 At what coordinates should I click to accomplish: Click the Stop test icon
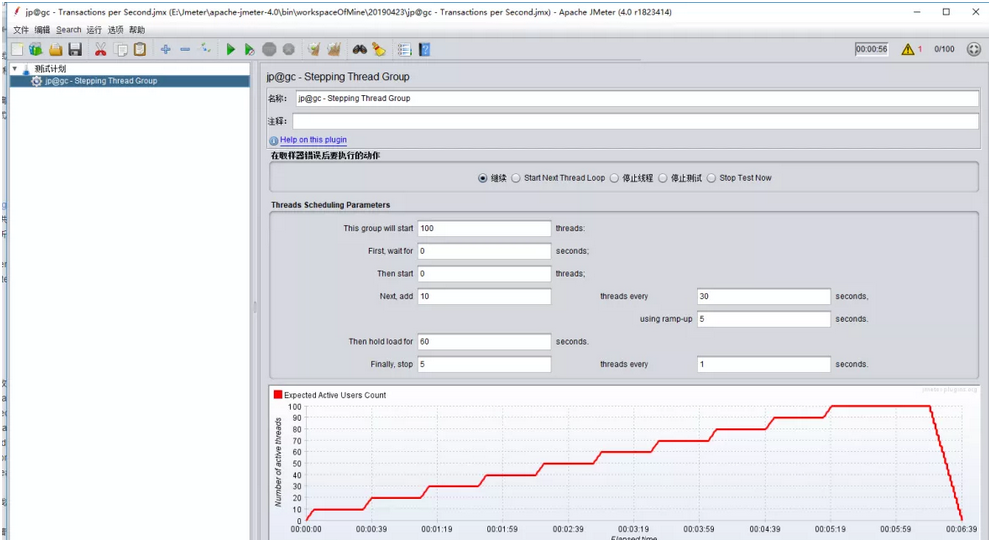[269, 49]
